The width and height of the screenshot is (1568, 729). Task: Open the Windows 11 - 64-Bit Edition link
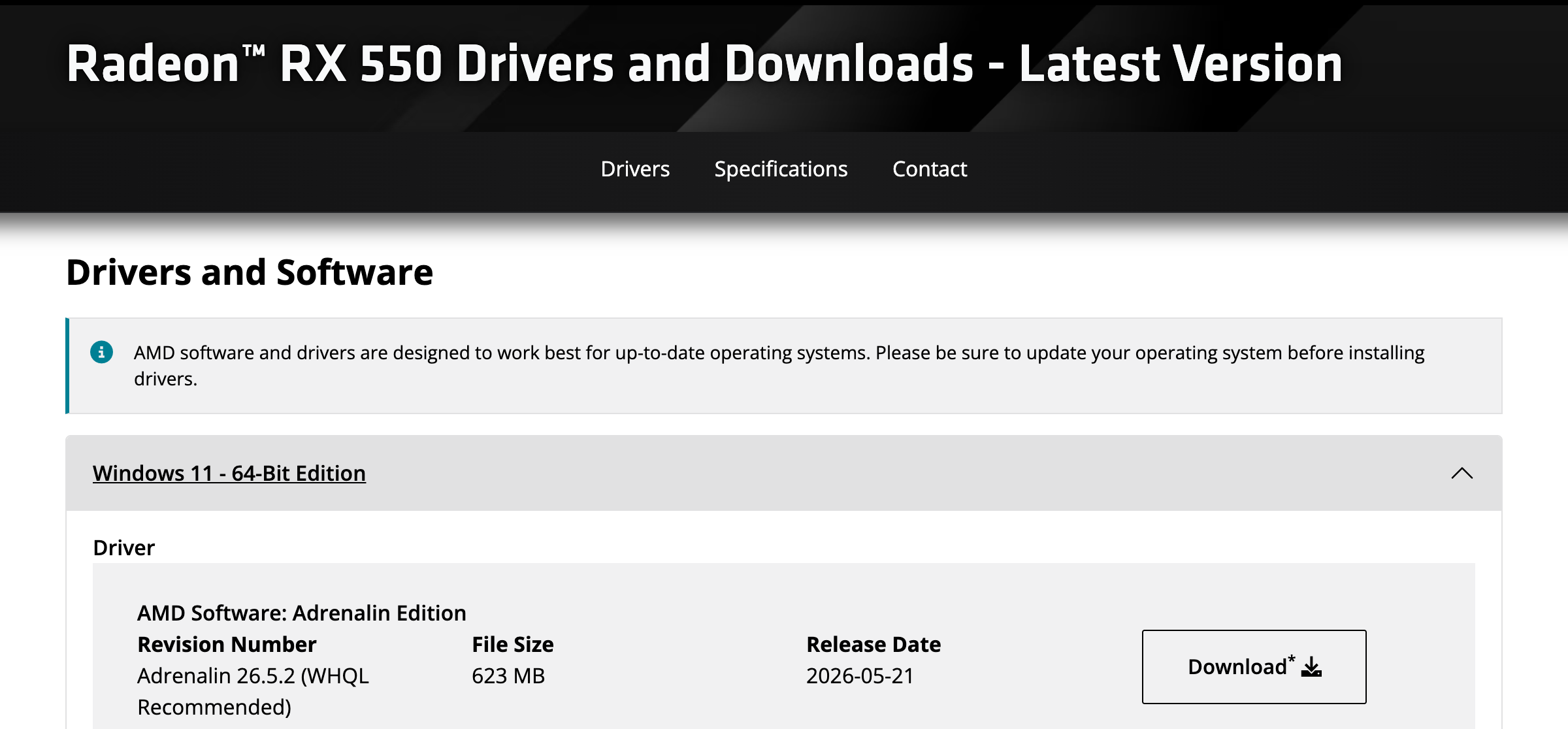coord(229,473)
